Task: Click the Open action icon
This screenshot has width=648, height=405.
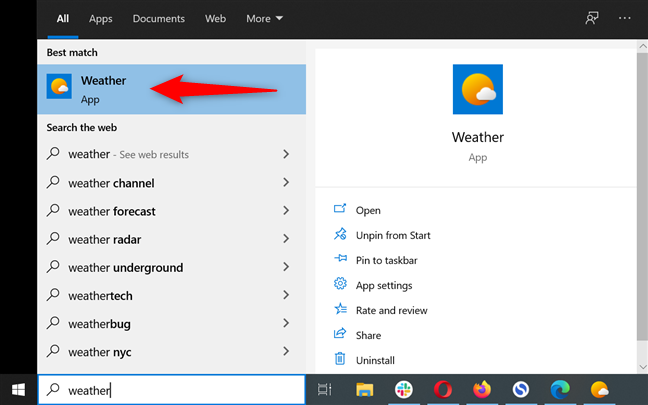Action: tap(340, 209)
